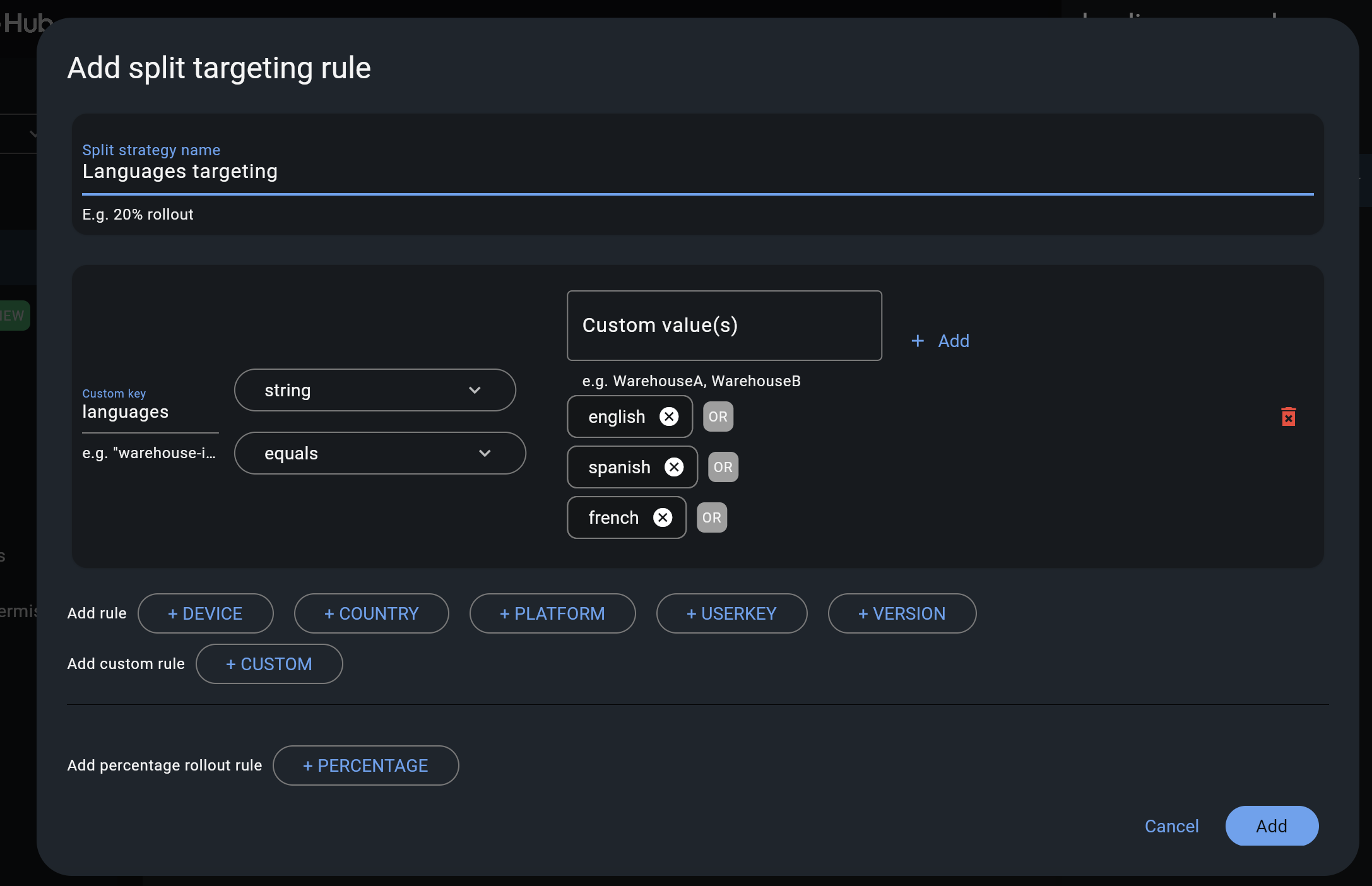Add a DEVICE targeting rule
The height and width of the screenshot is (886, 1372).
tap(205, 613)
